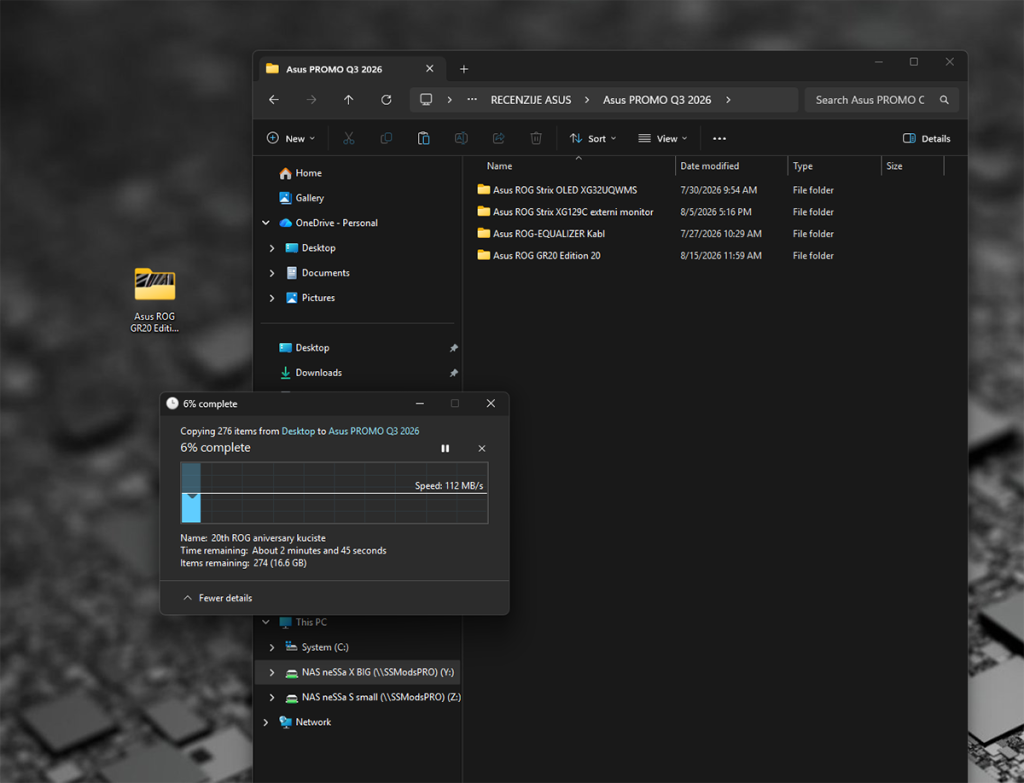The width and height of the screenshot is (1024, 783).
Task: Open the Sort dropdown
Action: pyautogui.click(x=592, y=138)
